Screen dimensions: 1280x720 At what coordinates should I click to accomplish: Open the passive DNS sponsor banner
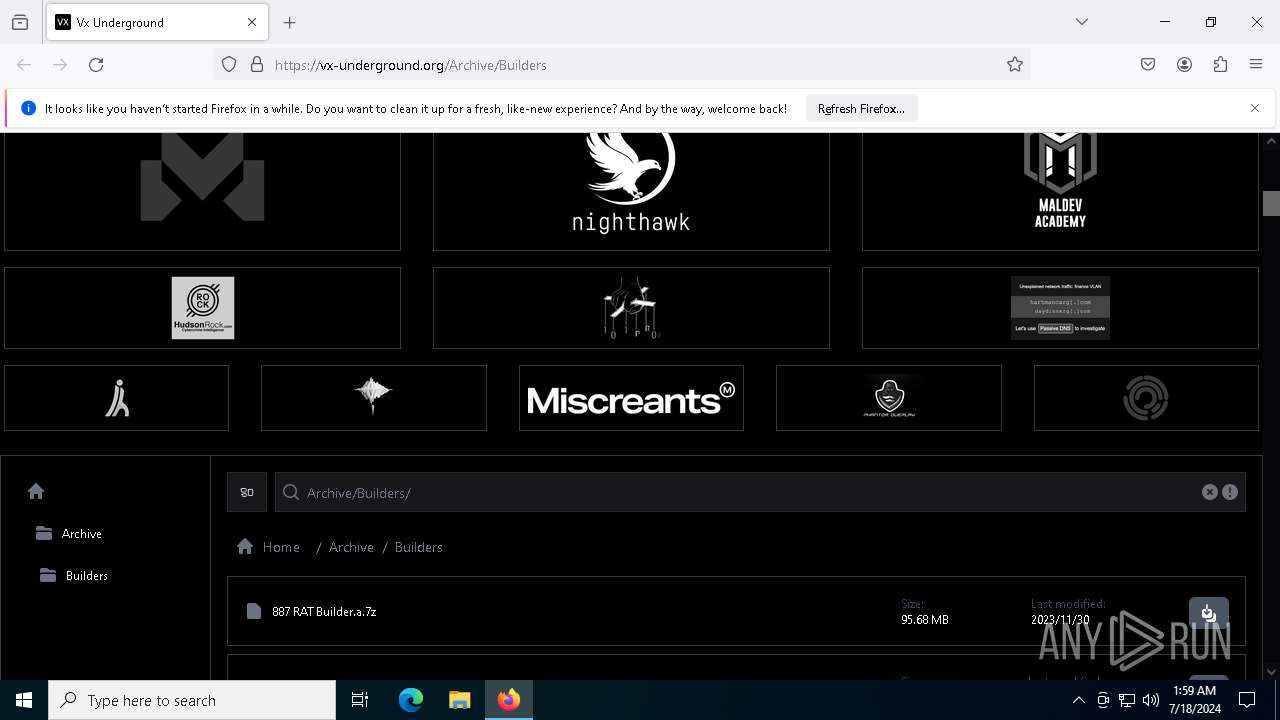click(x=1060, y=308)
